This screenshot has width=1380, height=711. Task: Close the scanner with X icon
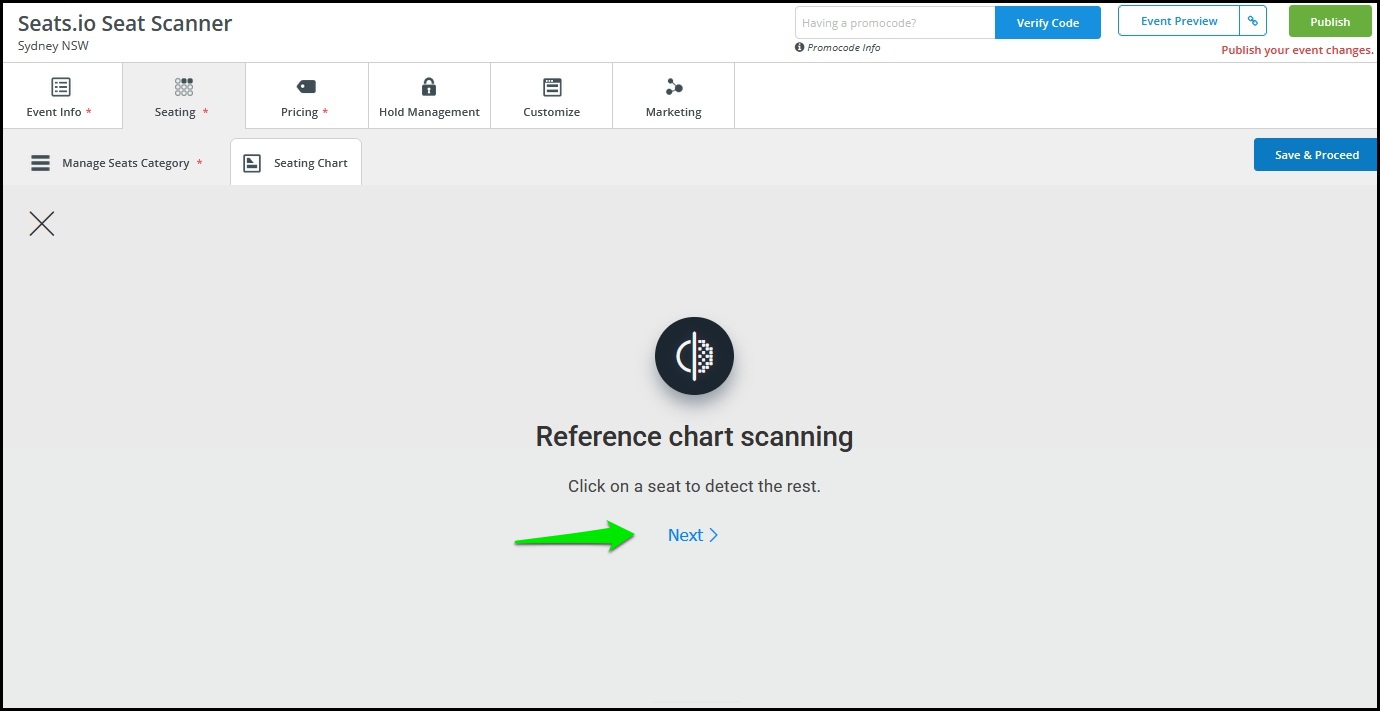coord(42,223)
